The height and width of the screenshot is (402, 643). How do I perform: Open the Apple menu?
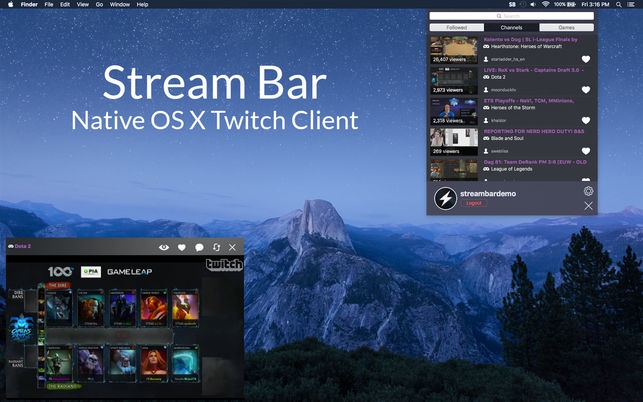click(x=11, y=5)
